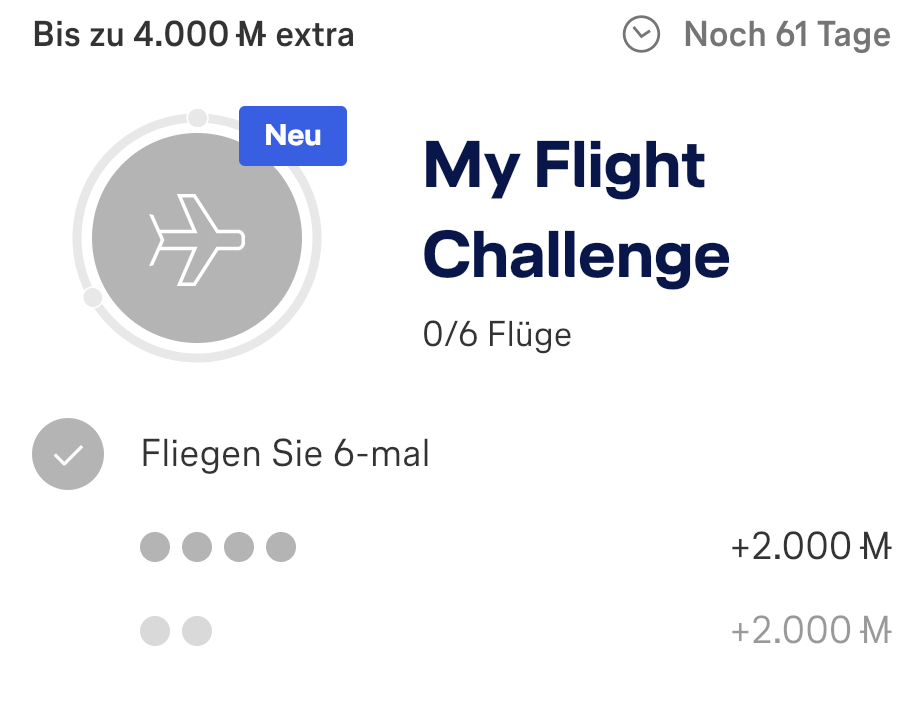Click the blue "Neu" badge
The height and width of the screenshot is (713, 908).
(293, 136)
